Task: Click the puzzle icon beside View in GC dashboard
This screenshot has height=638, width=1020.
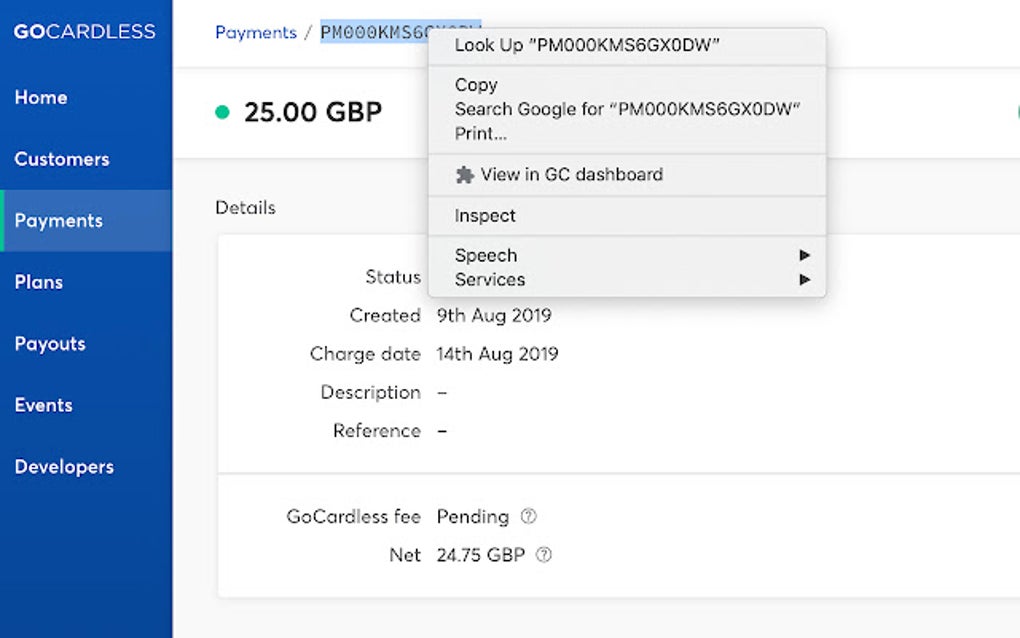Action: click(467, 174)
